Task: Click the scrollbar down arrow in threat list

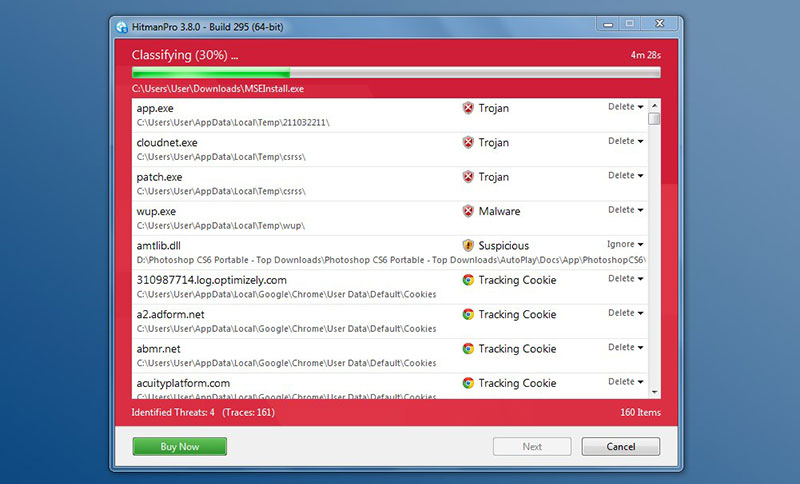Action: [x=654, y=392]
